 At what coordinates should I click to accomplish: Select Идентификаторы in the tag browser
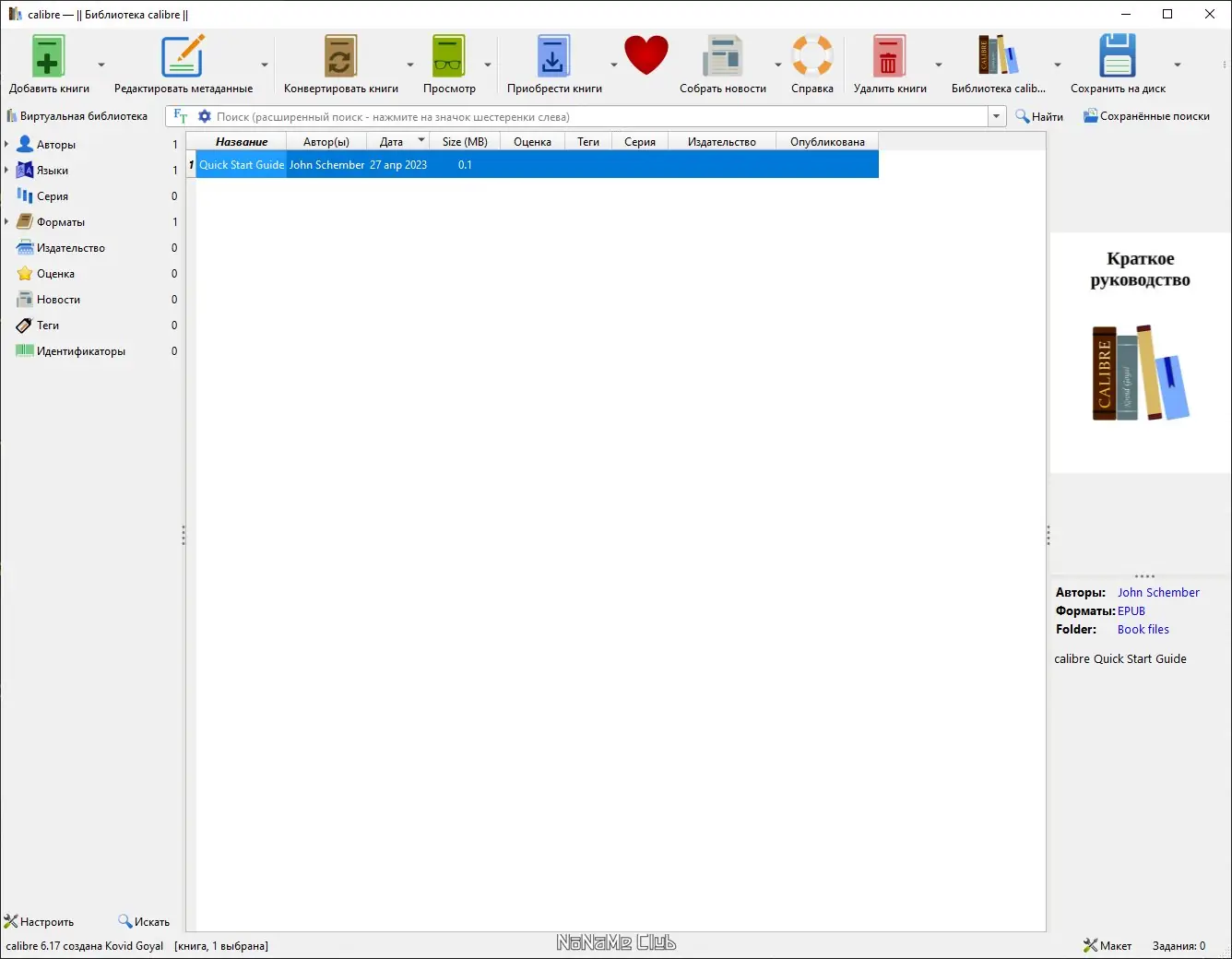point(81,351)
